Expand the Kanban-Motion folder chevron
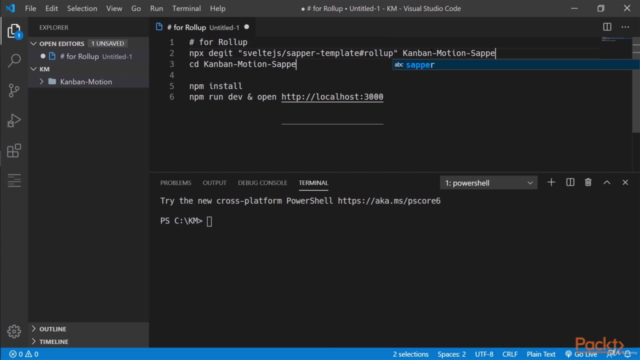640x360 pixels. (41, 82)
